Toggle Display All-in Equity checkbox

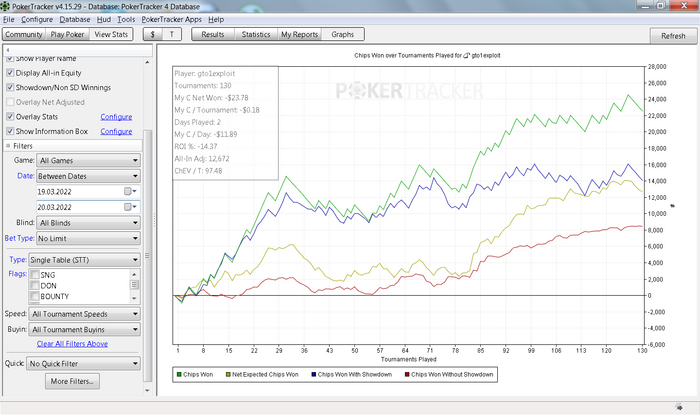[x=10, y=73]
